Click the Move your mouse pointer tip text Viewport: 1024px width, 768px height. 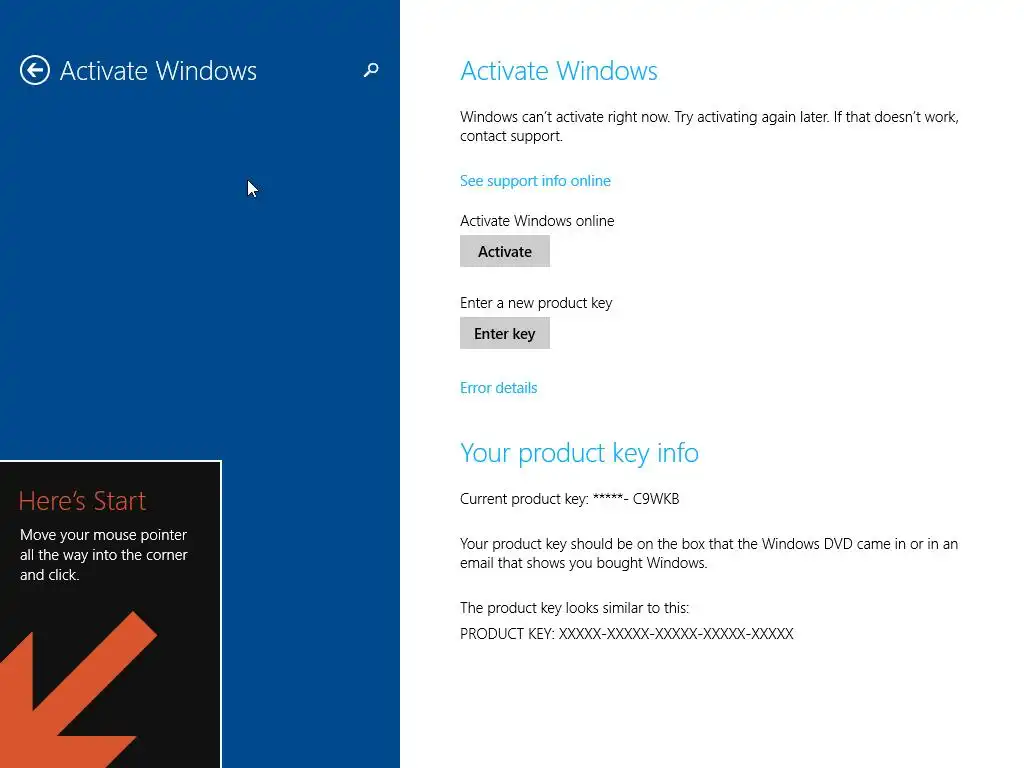coord(103,554)
